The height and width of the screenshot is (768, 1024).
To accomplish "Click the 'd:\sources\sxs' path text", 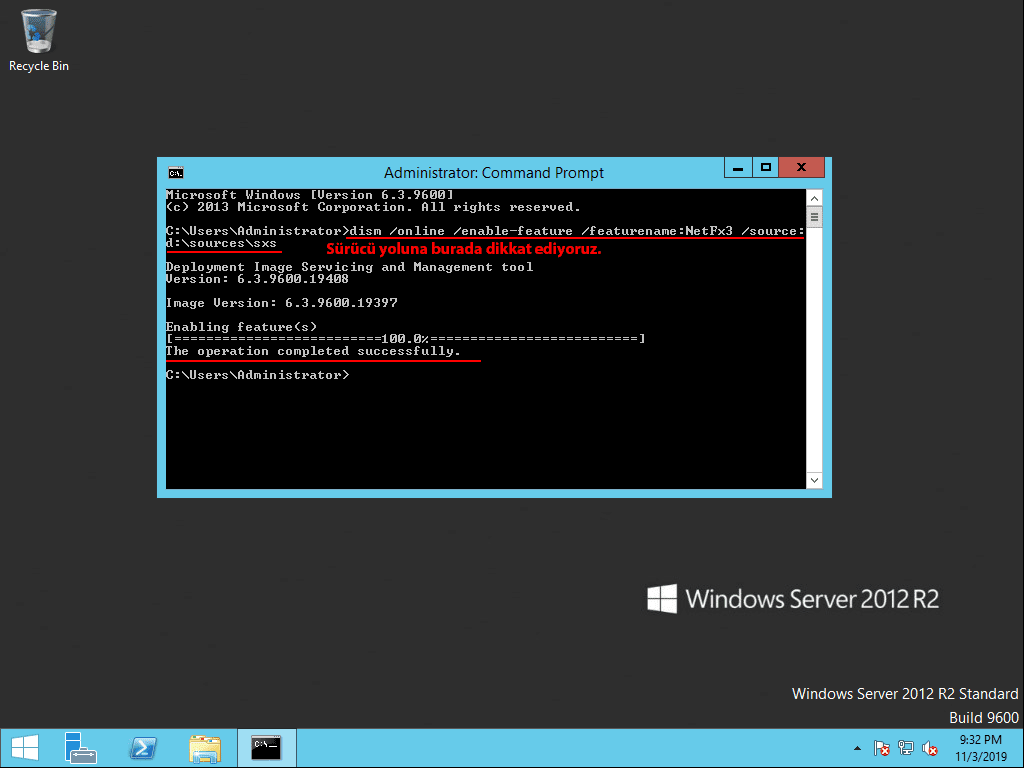I will coord(221,243).
